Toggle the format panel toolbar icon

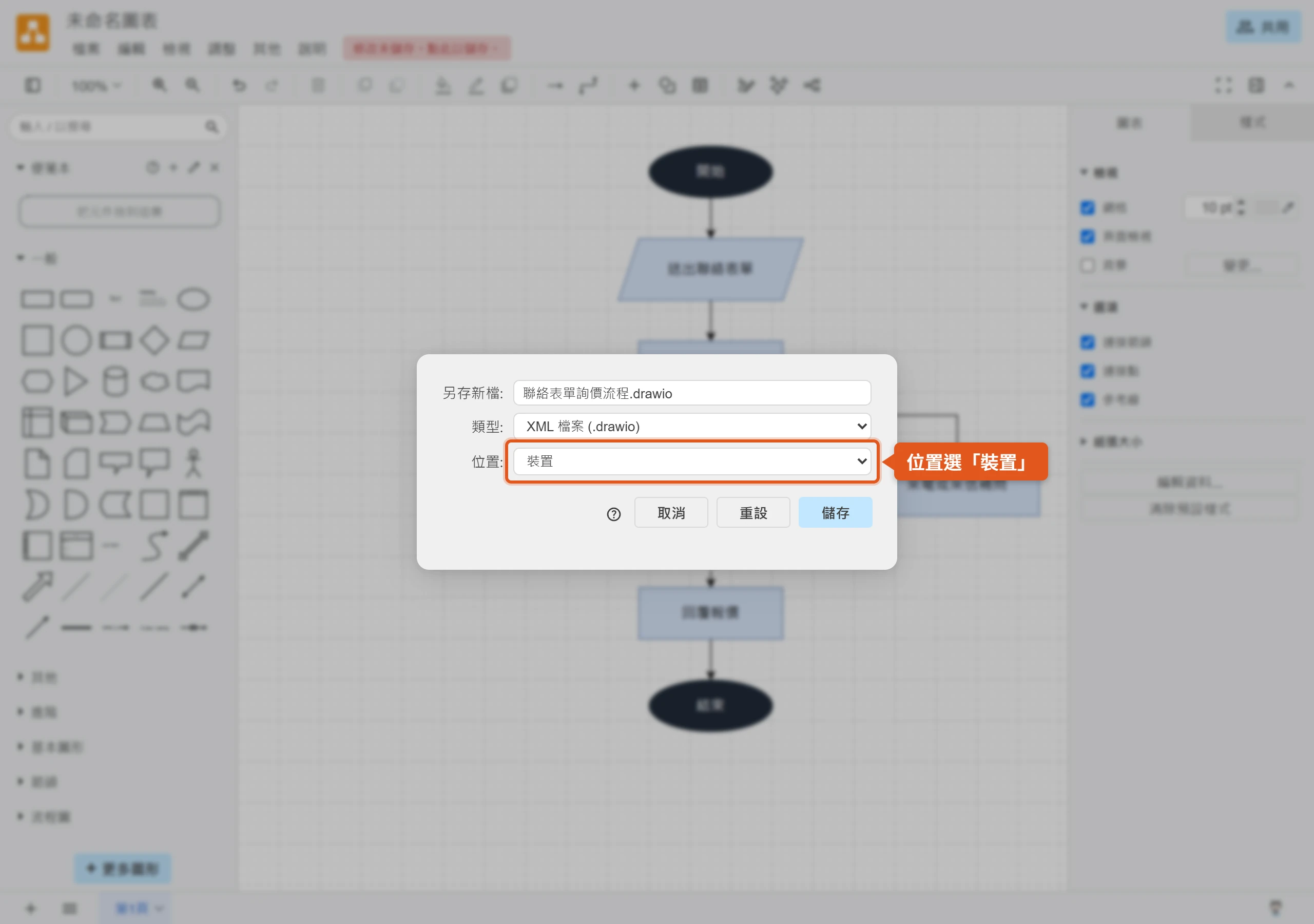tap(1256, 85)
